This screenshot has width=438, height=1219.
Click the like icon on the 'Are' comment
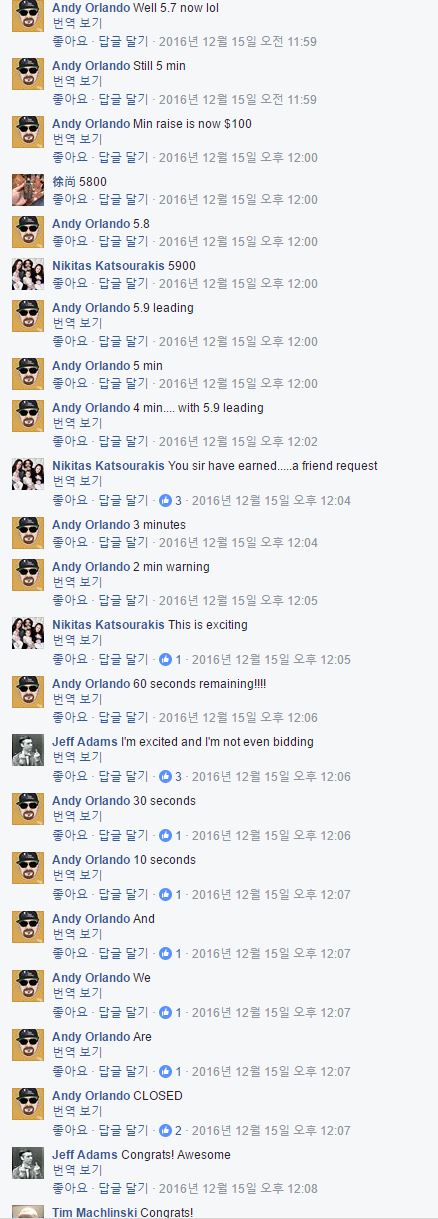[165, 1071]
